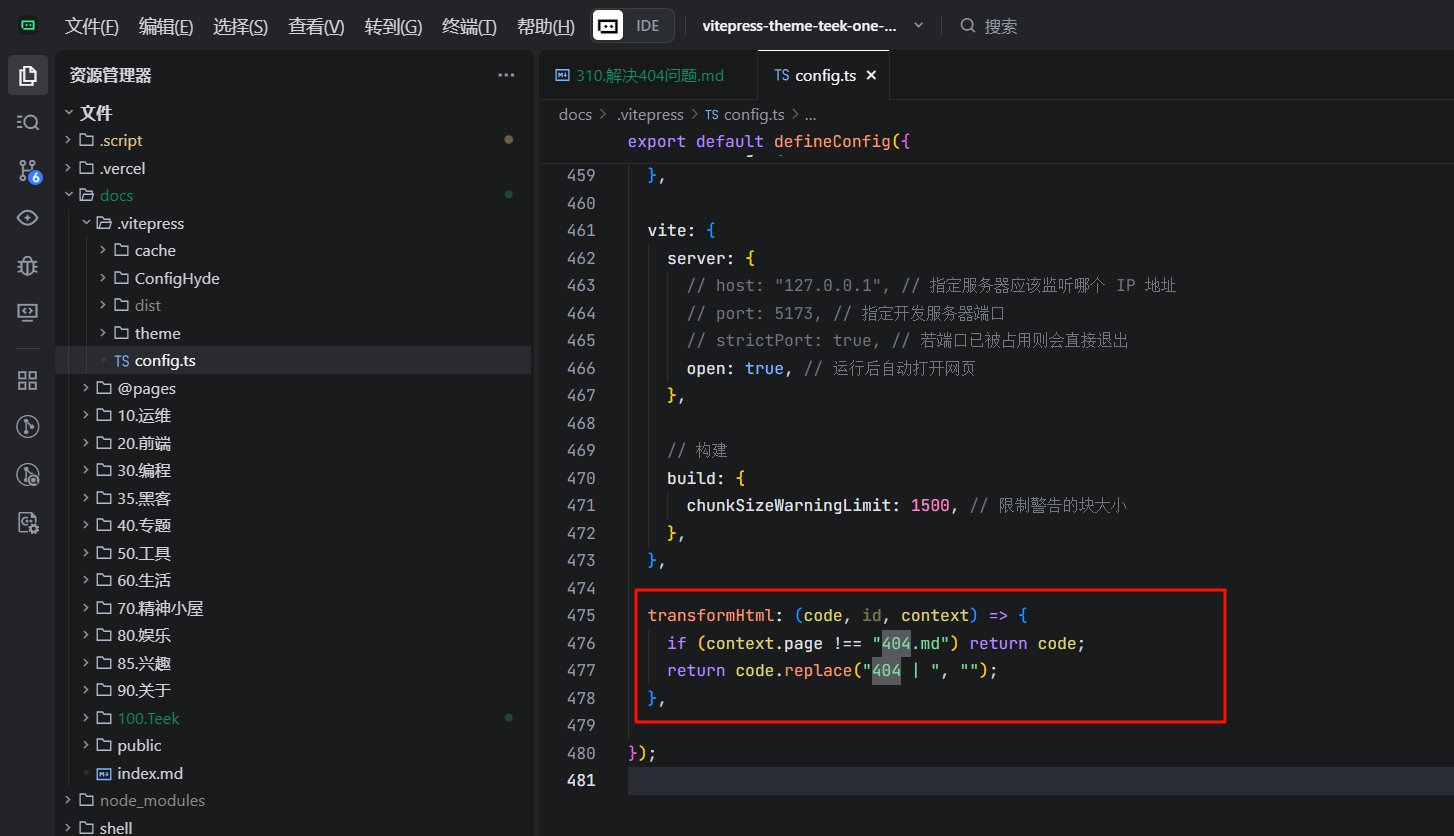This screenshot has width=1454, height=836.
Task: Open the 查看(V) menu
Action: tap(316, 27)
